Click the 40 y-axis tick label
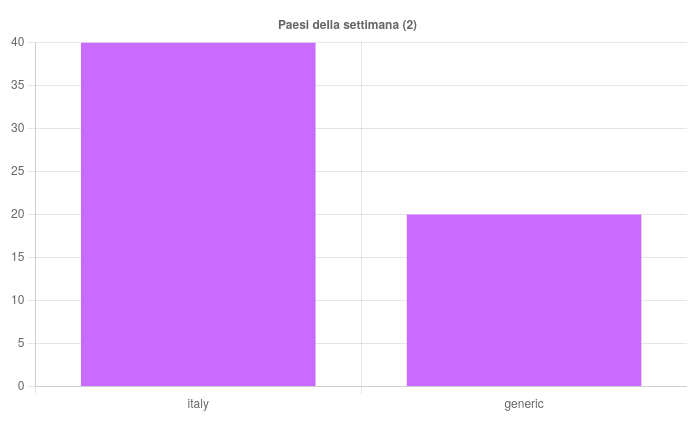Viewport: 693px width, 421px height. 18,42
